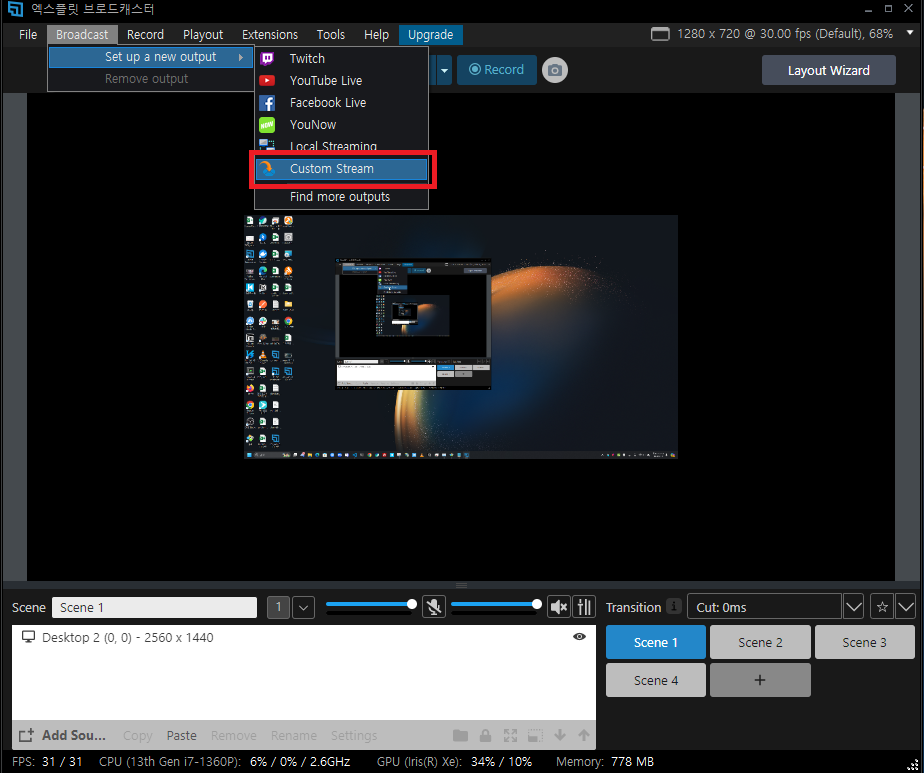Click the Scene 1 name field

click(x=154, y=607)
